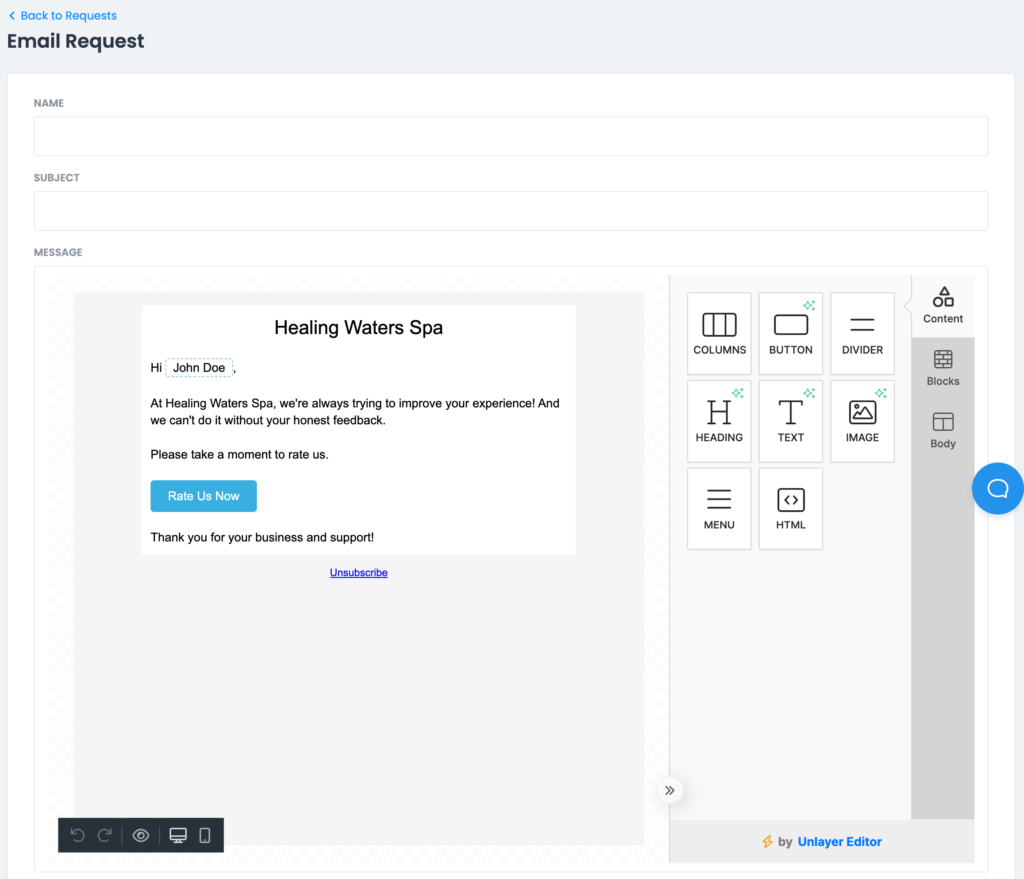Open the Content tab in editor sidebar

(x=942, y=306)
